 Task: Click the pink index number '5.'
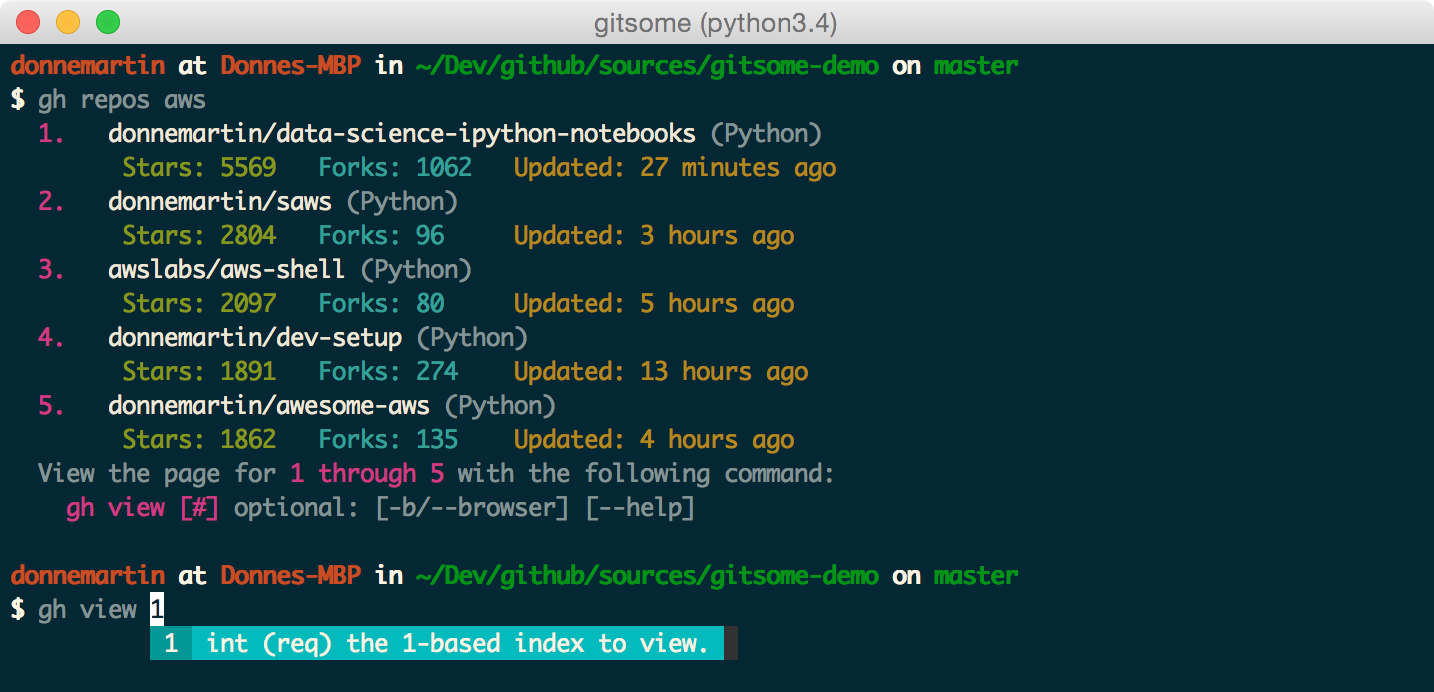click(52, 405)
